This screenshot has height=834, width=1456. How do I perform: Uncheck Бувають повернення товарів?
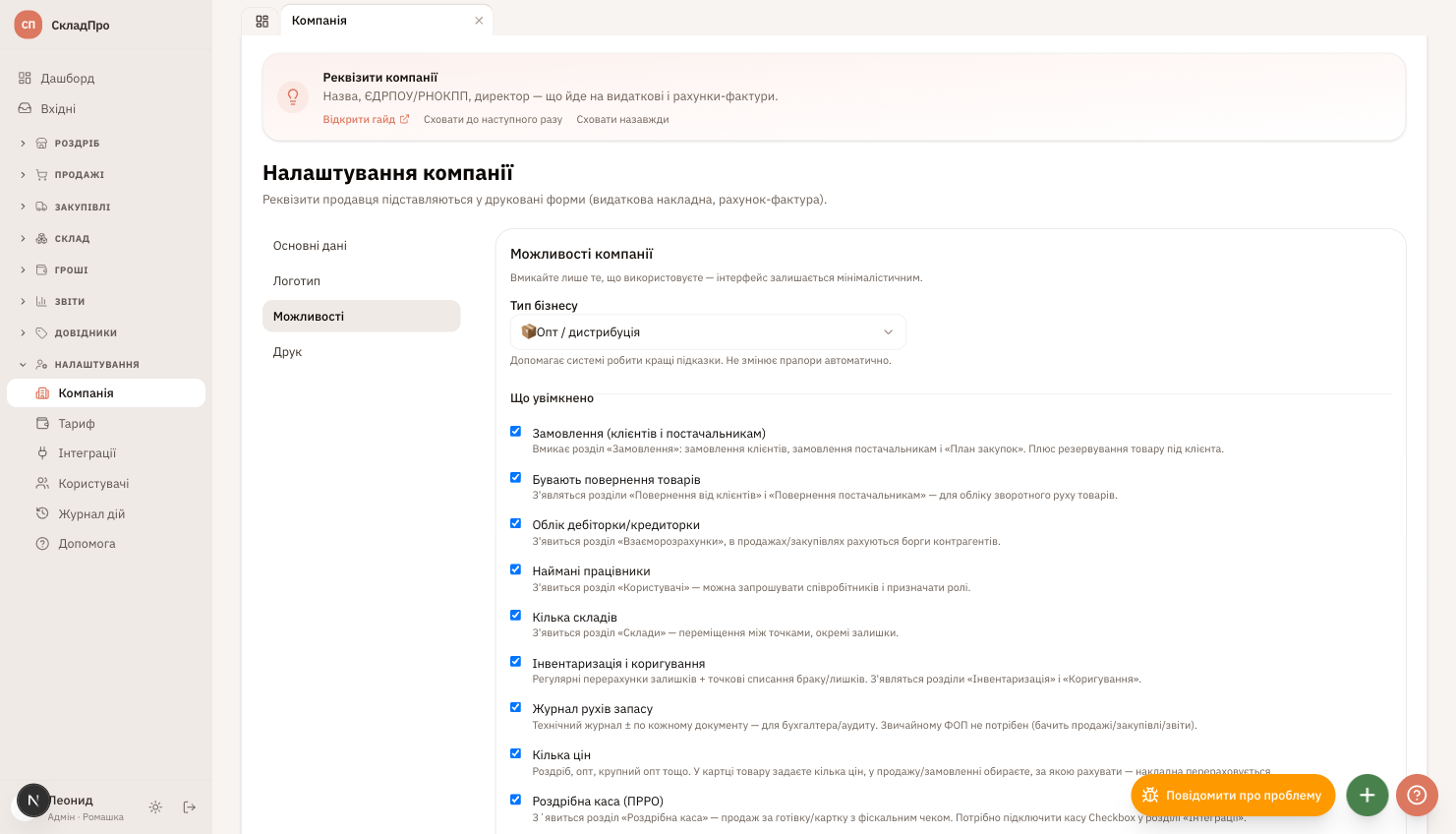tap(515, 478)
